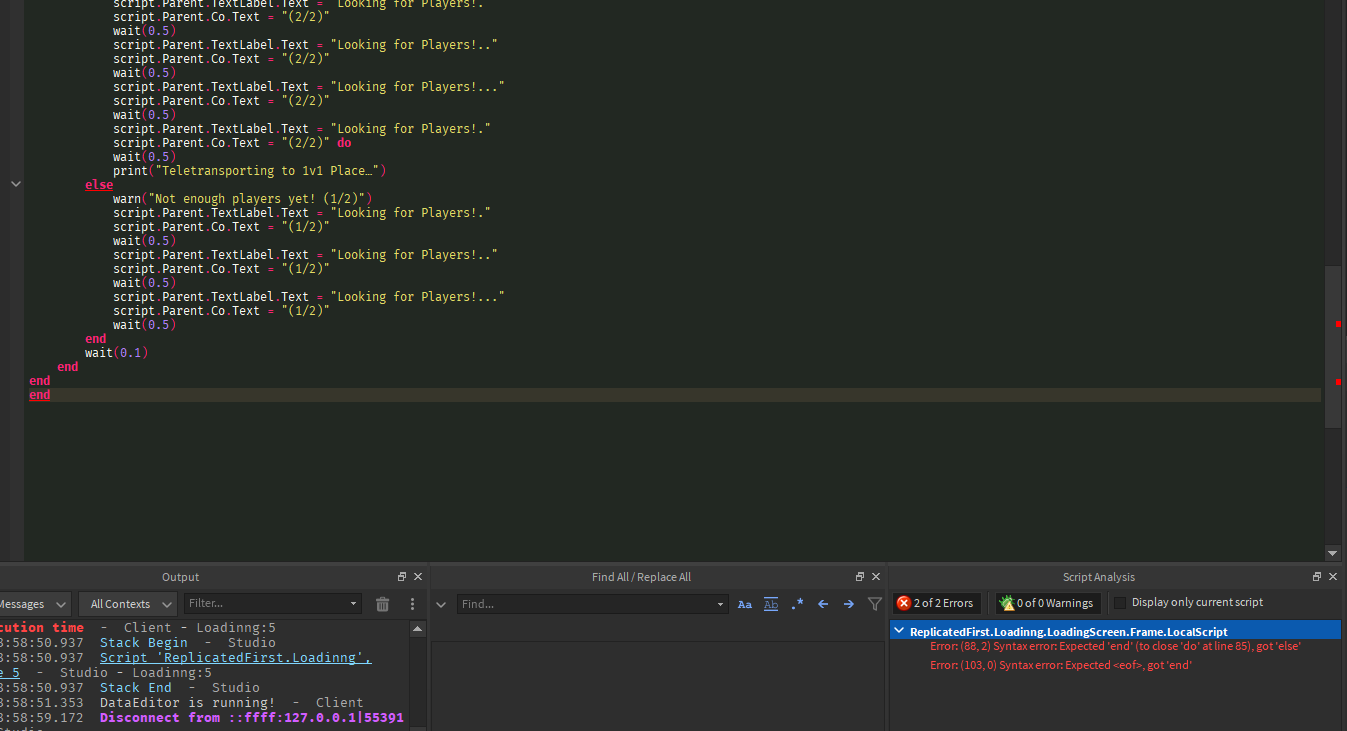Collapse the code fold arrow in editor gutter
The width and height of the screenshot is (1347, 731).
[15, 184]
